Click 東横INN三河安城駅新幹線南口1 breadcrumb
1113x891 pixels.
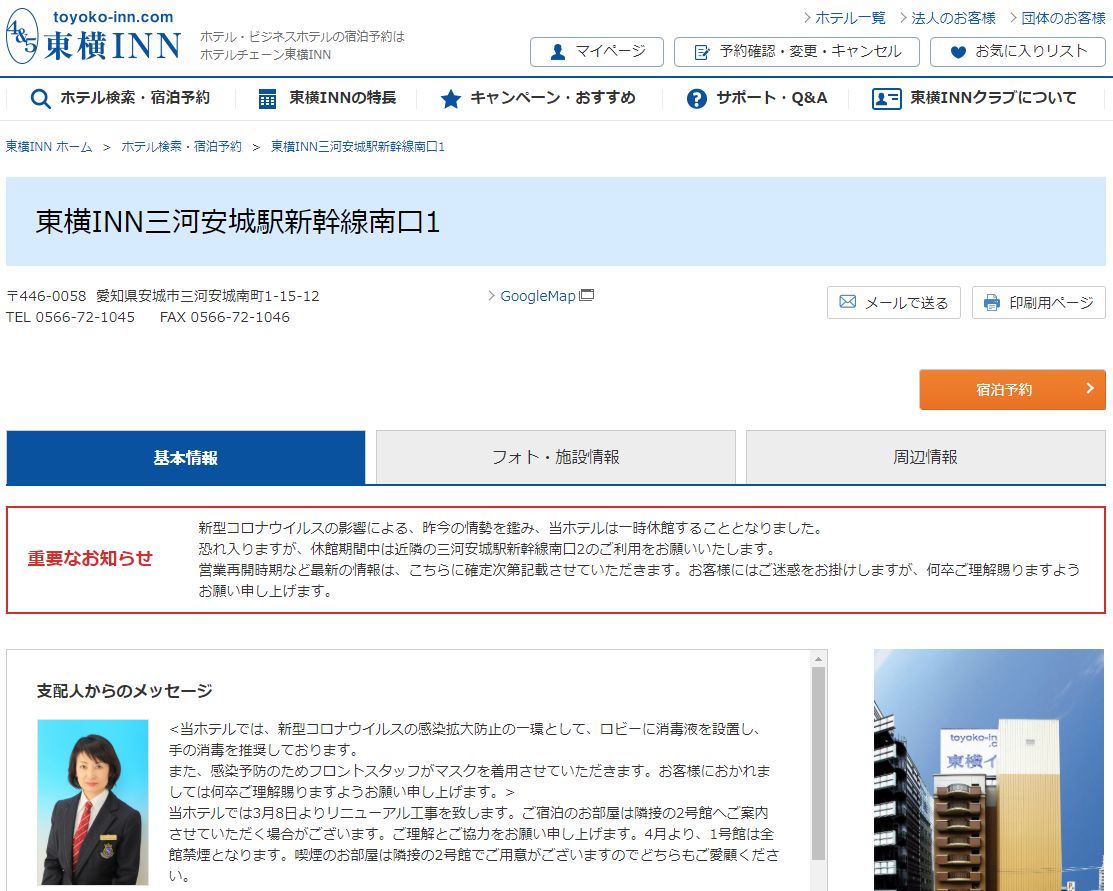pyautogui.click(x=358, y=146)
